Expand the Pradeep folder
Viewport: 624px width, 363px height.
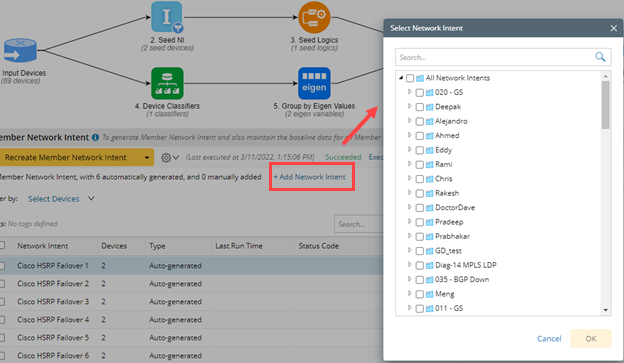pos(410,222)
